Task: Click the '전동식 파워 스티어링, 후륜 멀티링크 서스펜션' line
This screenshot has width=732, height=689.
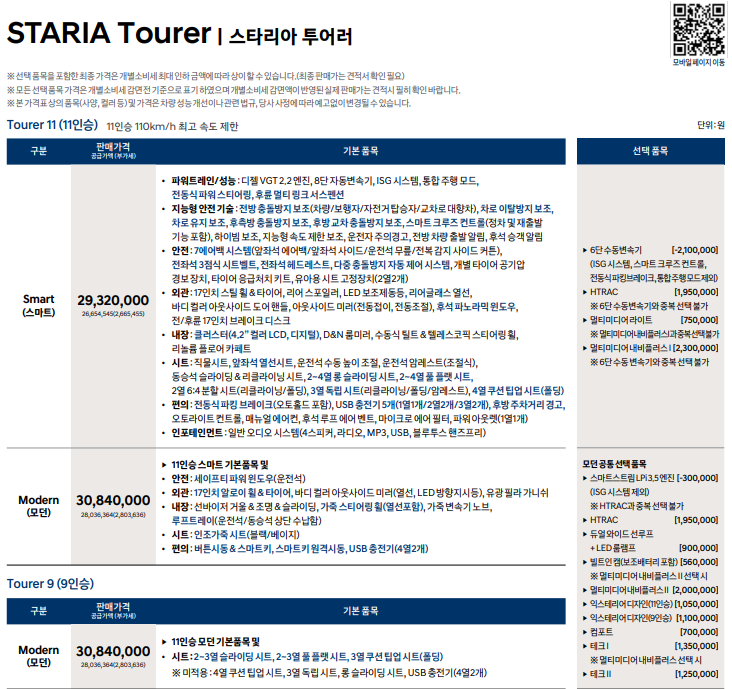Action: coord(258,195)
